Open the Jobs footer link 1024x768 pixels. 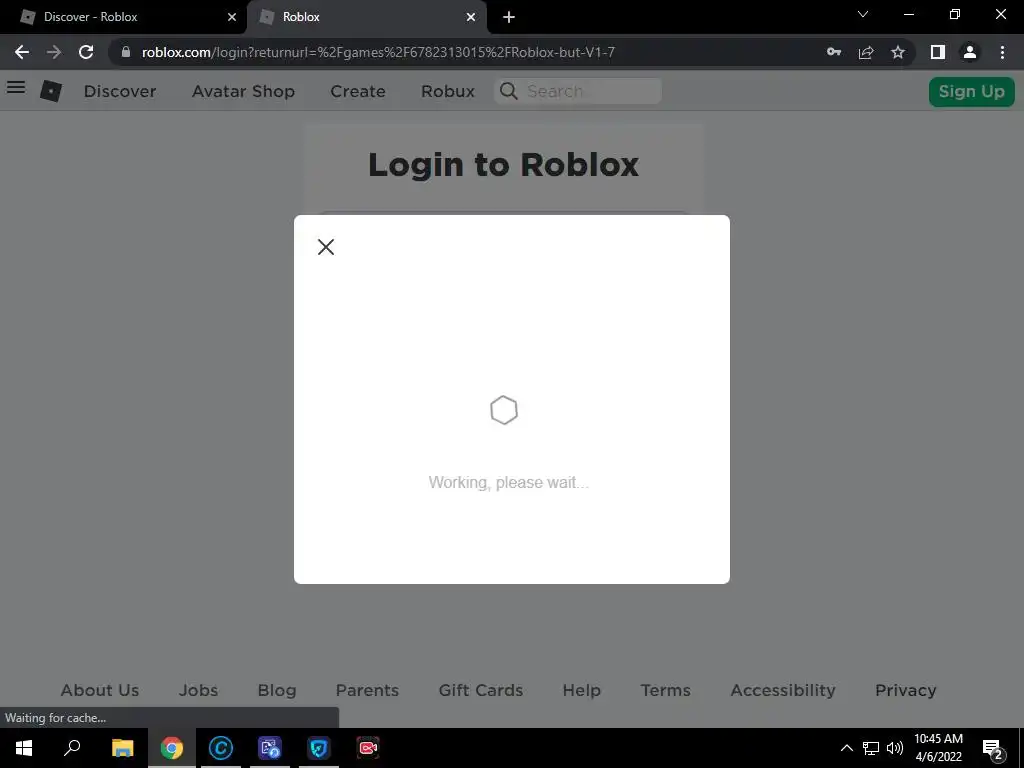(199, 690)
